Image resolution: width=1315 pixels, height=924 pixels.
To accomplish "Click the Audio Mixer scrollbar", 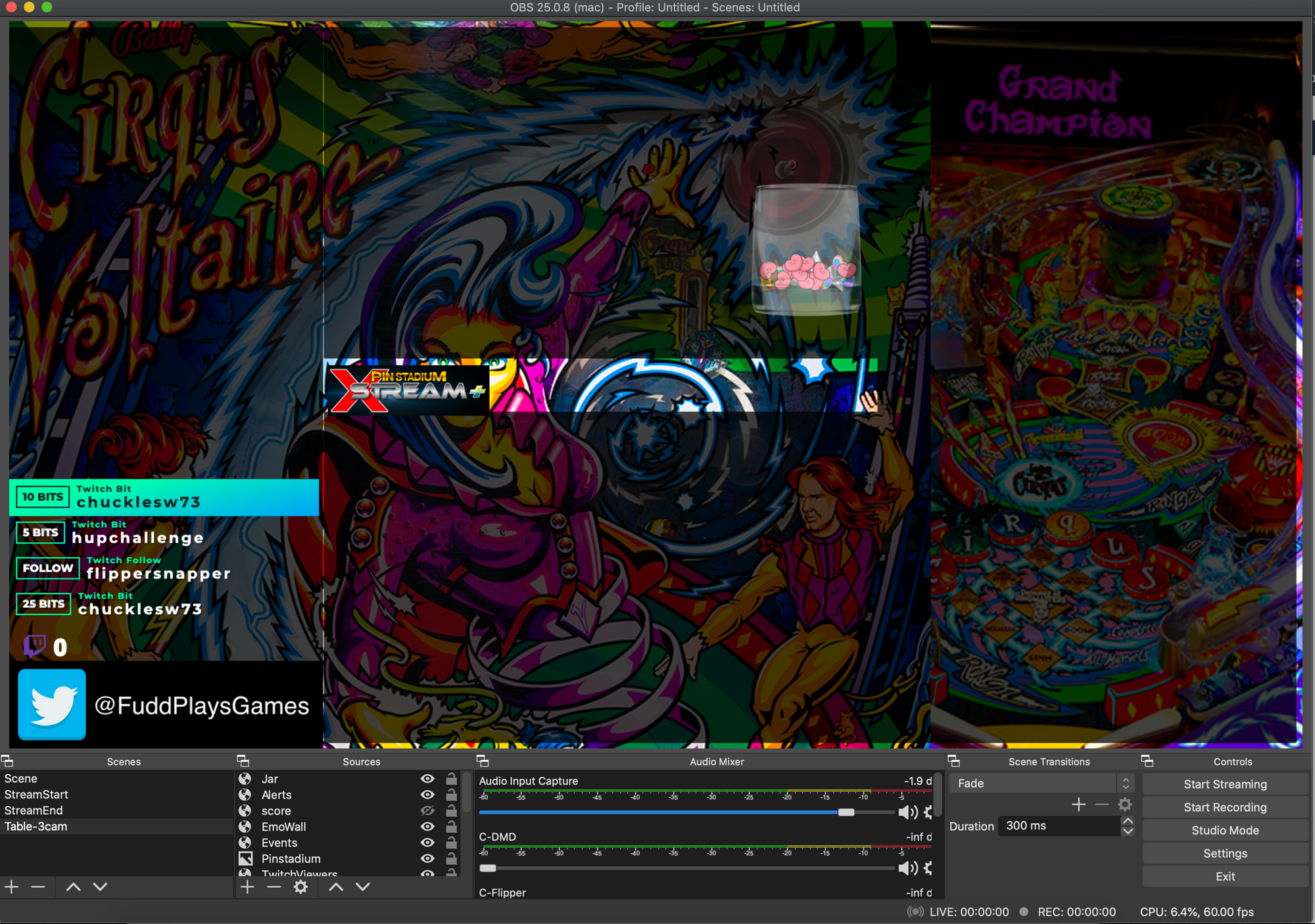I will tap(938, 795).
